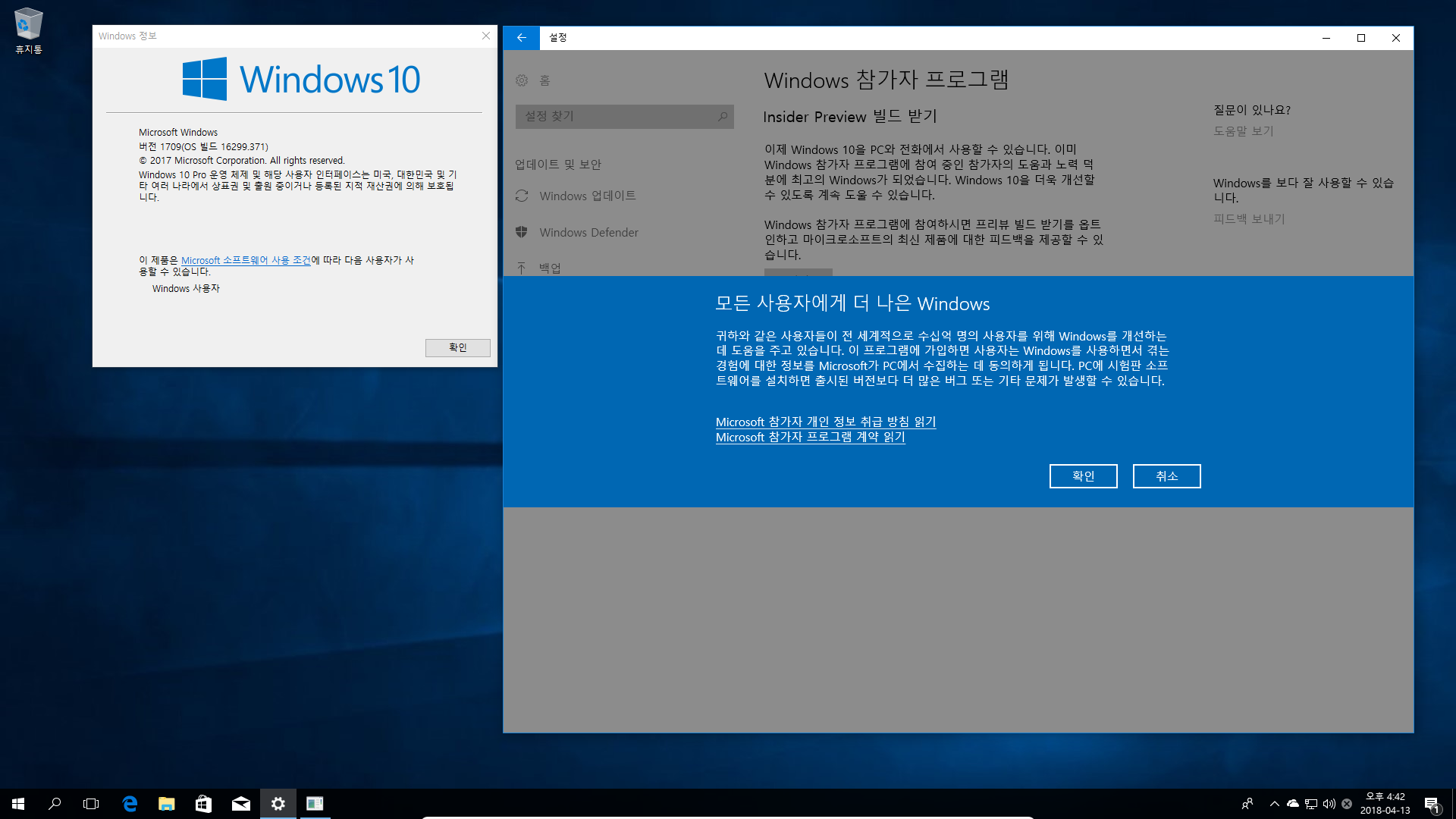Open Microsoft 참가자 프로그램 계약 읽기 link
1456x819 pixels.
point(811,437)
